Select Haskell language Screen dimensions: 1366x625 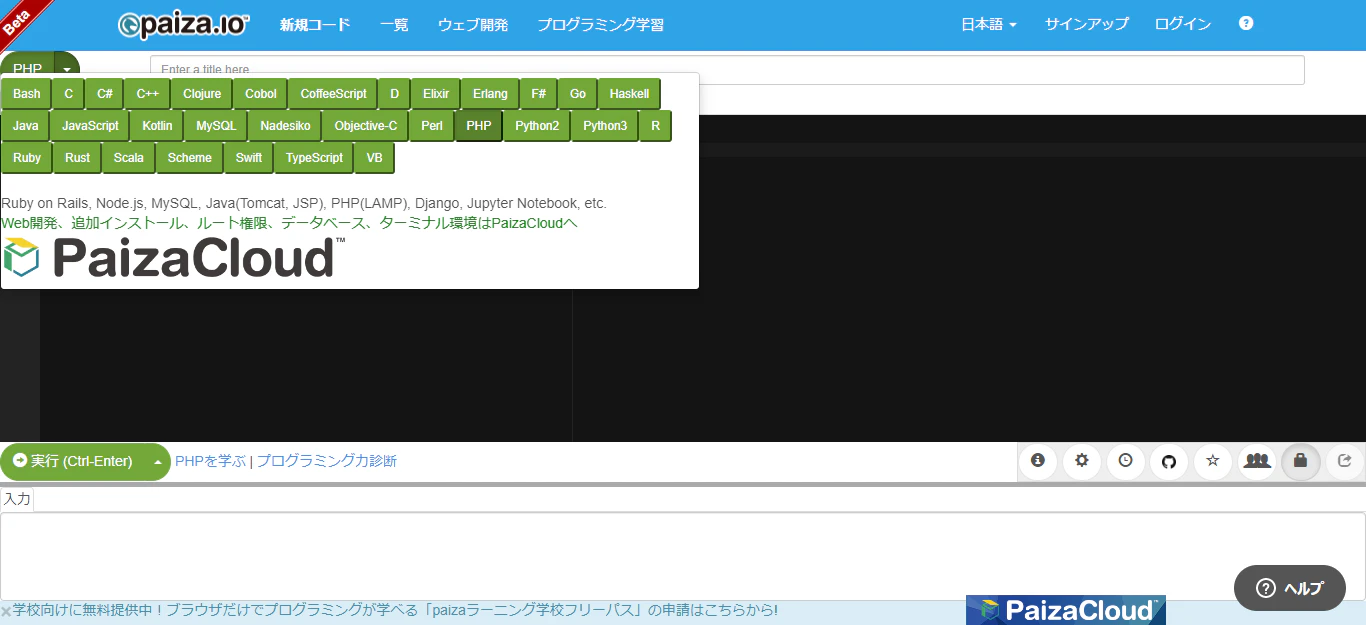click(x=629, y=94)
